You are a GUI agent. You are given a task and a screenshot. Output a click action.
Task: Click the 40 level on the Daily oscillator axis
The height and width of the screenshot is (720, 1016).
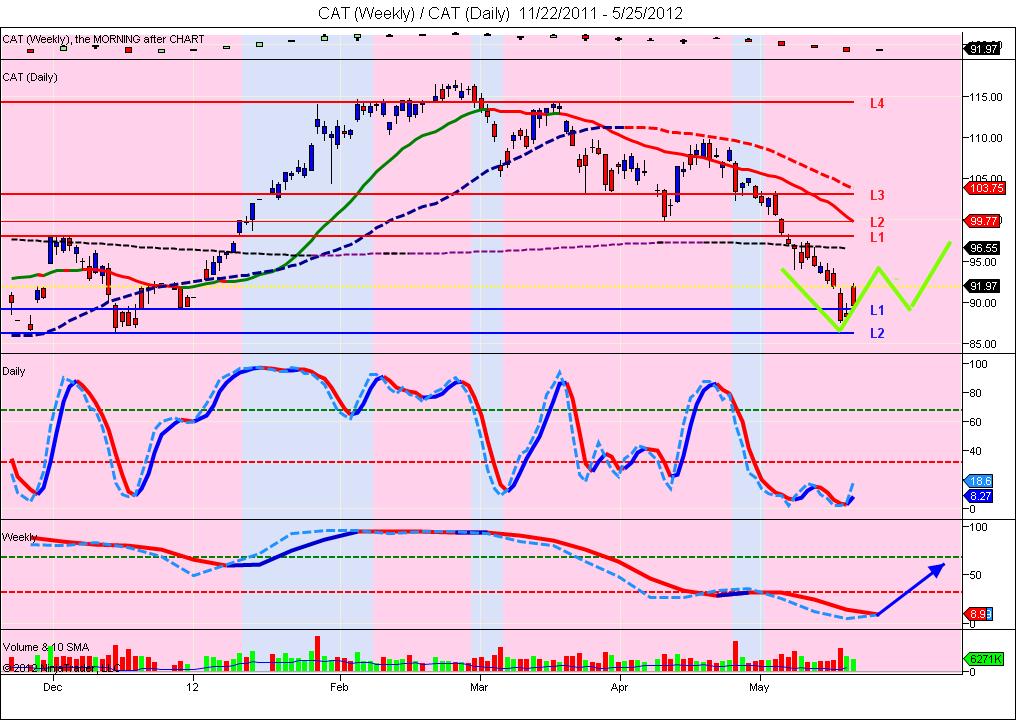pyautogui.click(x=976, y=451)
